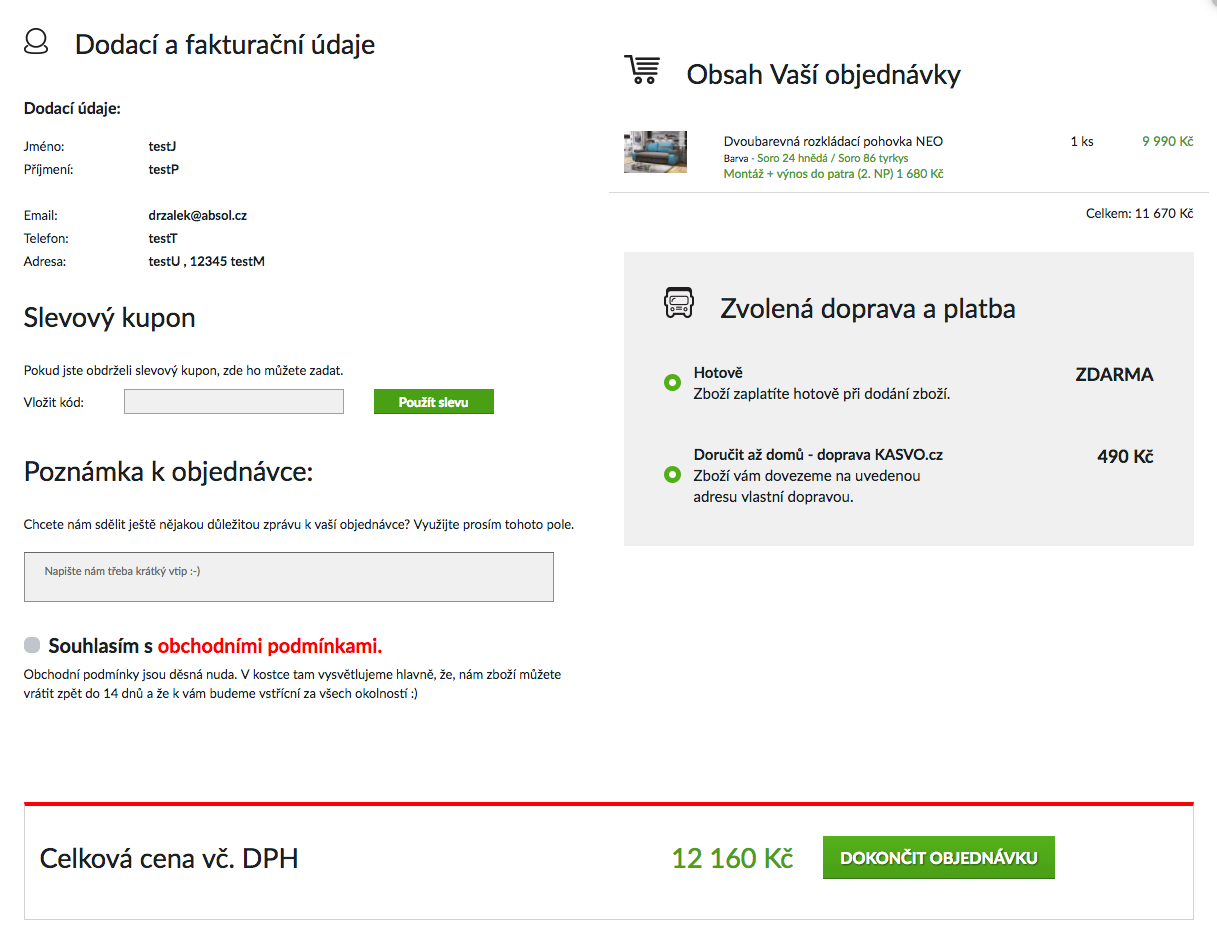Click the total price 12 160 Kč
The image size is (1217, 943).
732,858
